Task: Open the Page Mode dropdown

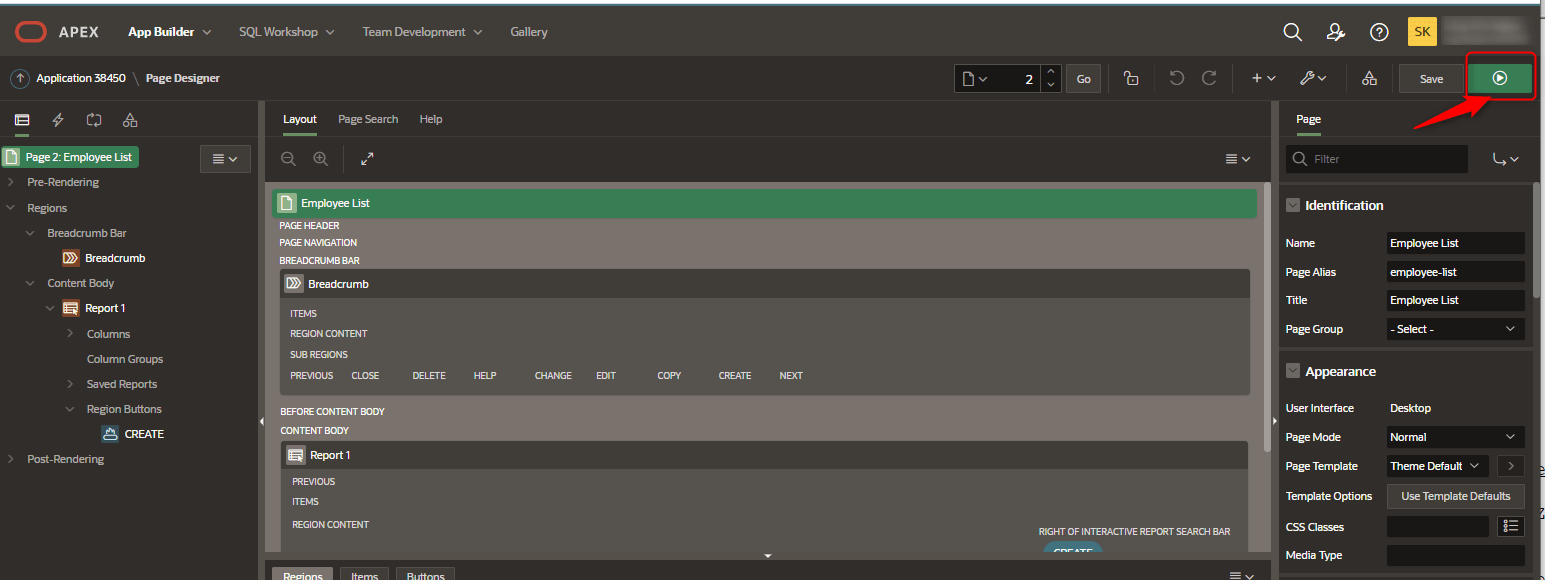Action: coord(1455,437)
